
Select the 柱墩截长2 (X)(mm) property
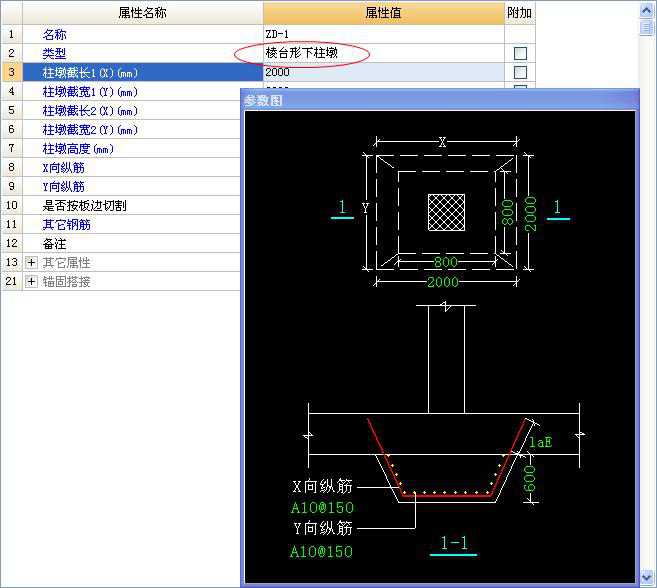[132, 110]
